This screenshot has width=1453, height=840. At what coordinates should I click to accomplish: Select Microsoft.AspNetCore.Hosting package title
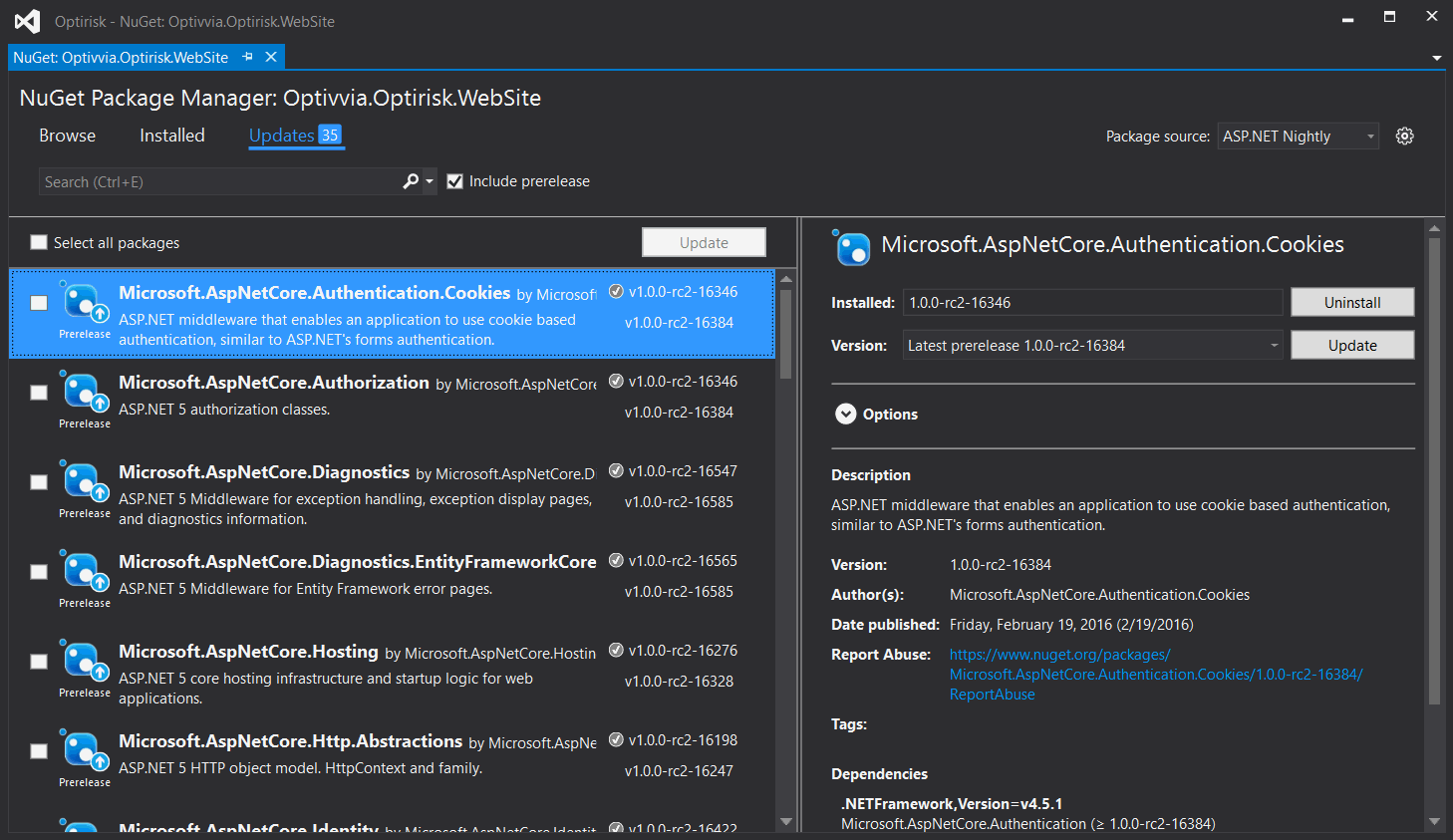pos(248,652)
